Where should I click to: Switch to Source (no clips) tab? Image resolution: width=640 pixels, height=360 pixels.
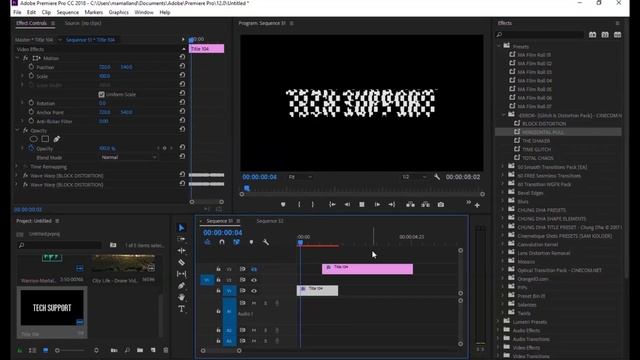point(83,23)
